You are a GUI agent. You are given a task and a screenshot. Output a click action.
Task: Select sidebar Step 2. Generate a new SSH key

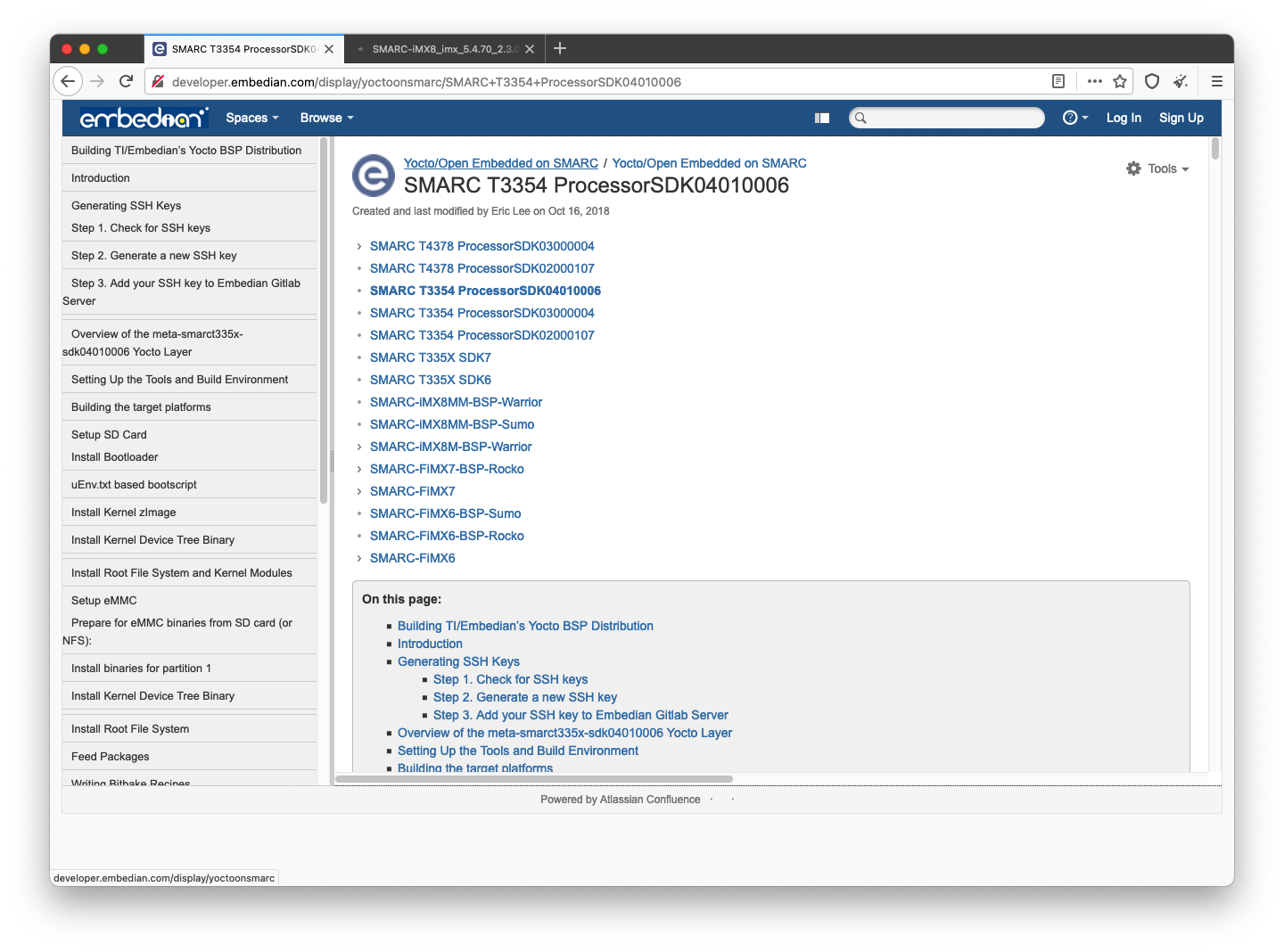[153, 256]
